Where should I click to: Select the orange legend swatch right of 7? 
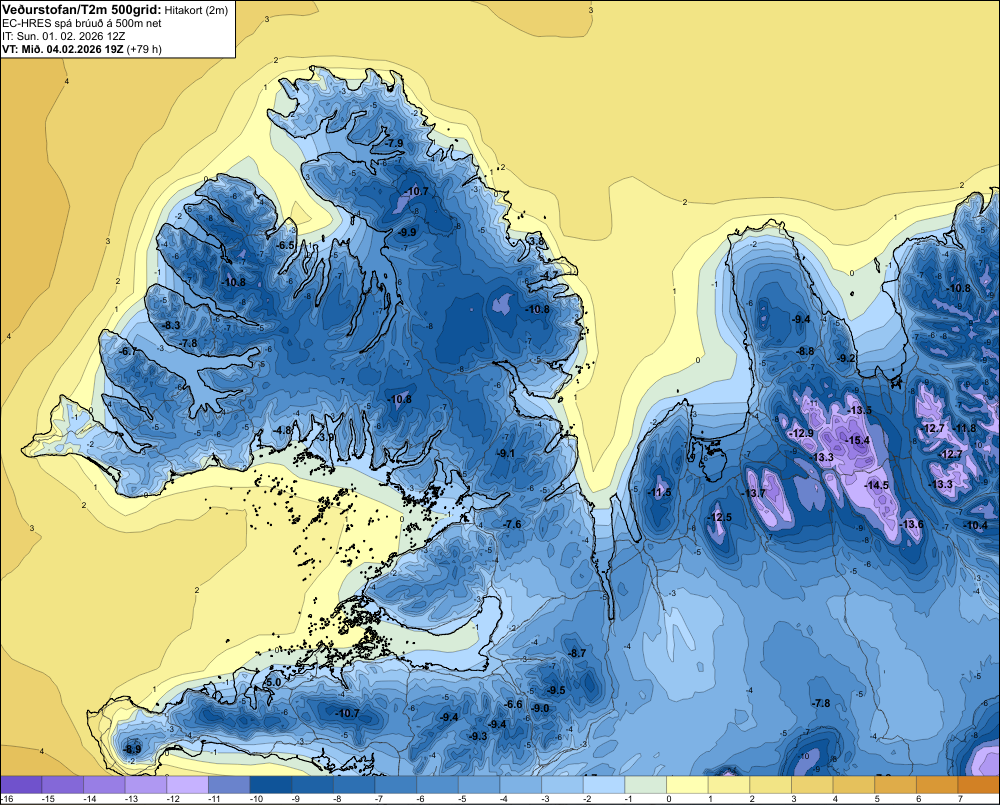979,785
